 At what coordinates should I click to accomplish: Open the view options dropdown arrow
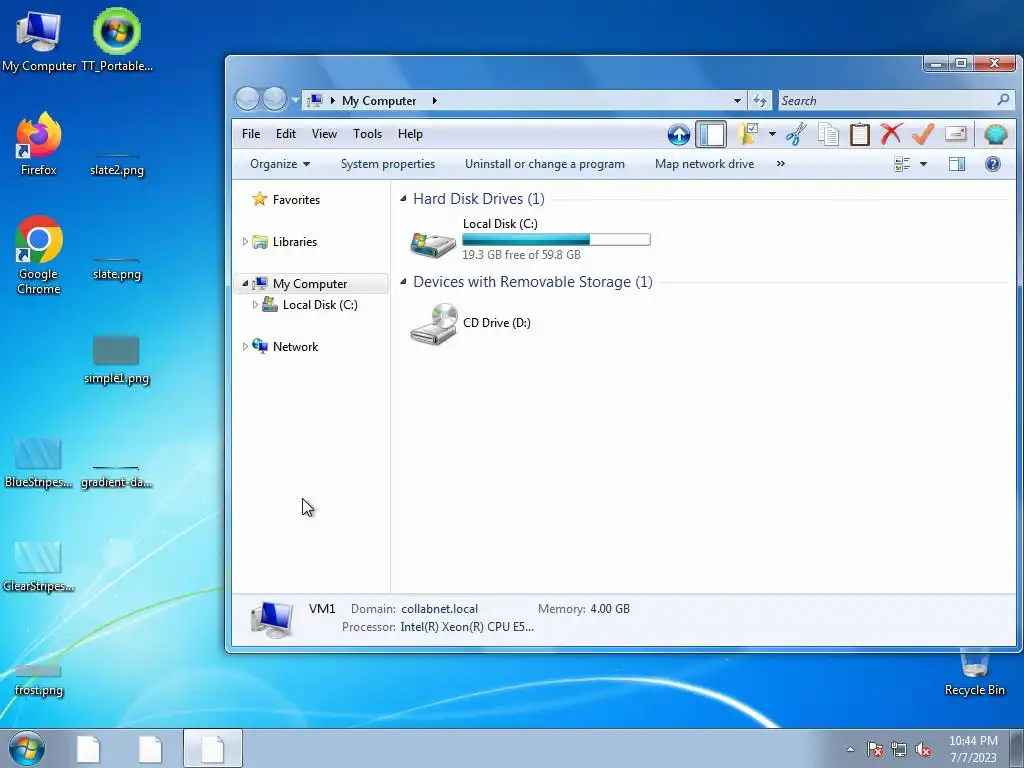tap(923, 164)
